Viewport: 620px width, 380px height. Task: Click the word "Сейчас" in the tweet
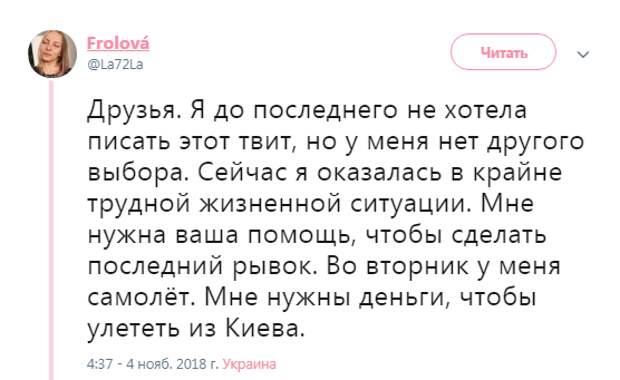pyautogui.click(x=242, y=173)
